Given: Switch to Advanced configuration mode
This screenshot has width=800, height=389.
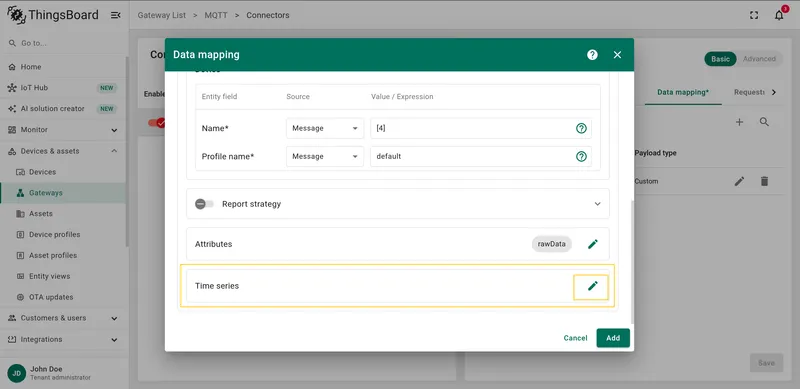Looking at the screenshot, I should pos(759,59).
